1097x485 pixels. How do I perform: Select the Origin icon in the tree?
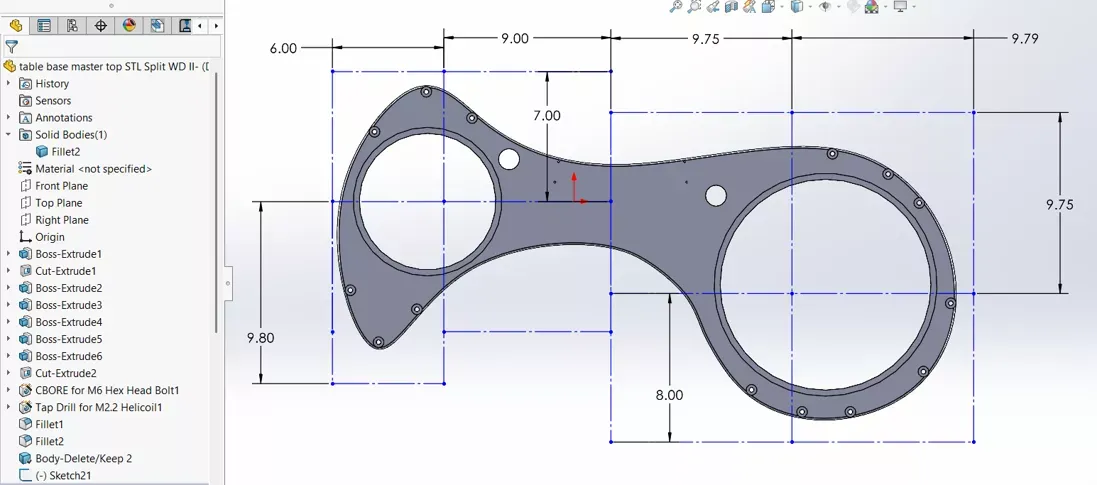26,237
